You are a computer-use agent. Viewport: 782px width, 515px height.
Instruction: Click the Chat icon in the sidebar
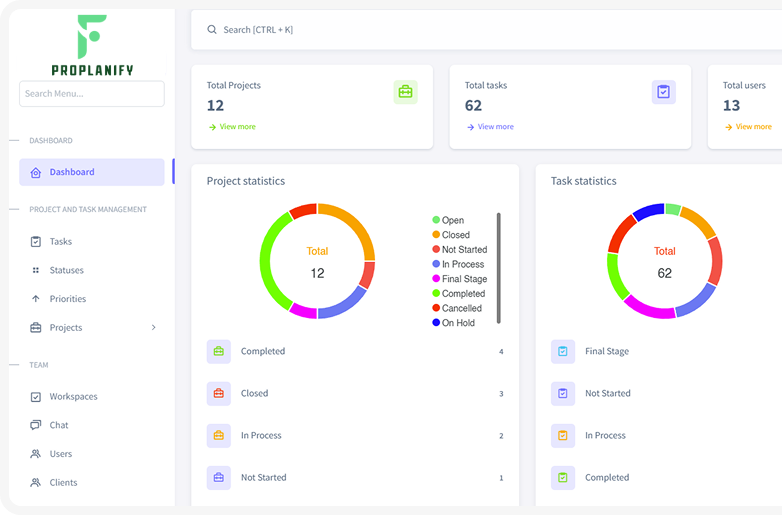point(36,425)
